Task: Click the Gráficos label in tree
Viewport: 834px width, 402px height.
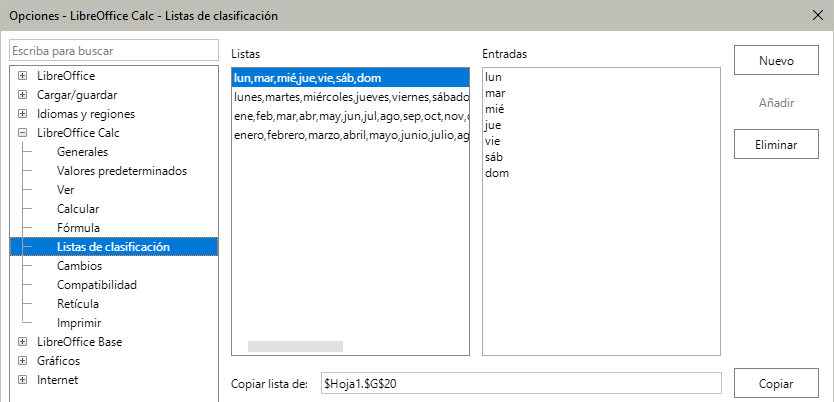Action: click(59, 361)
